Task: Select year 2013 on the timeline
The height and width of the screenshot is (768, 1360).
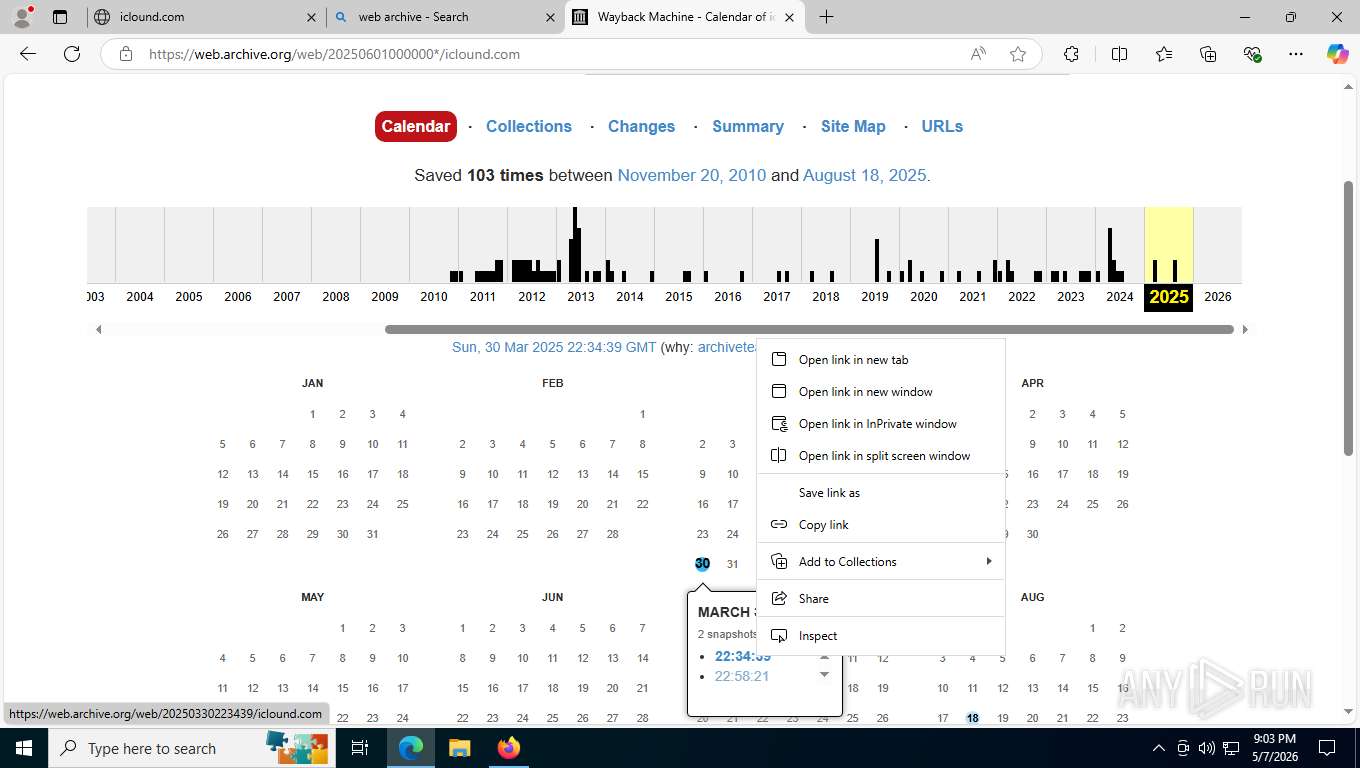Action: [x=581, y=297]
